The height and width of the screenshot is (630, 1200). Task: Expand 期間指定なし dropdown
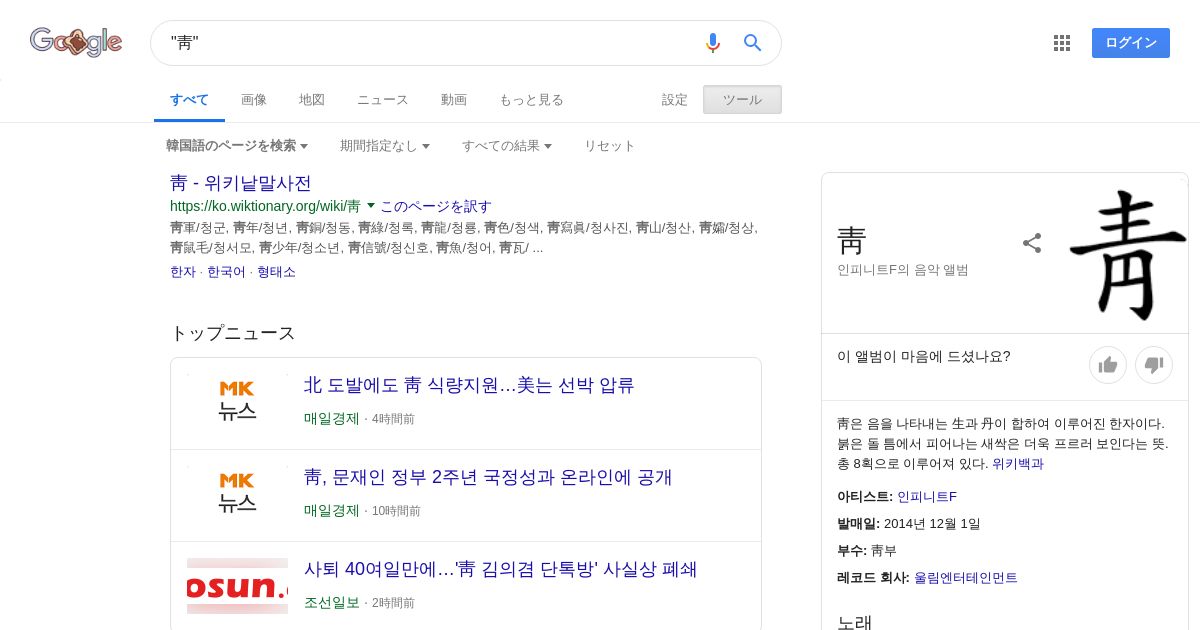point(385,146)
